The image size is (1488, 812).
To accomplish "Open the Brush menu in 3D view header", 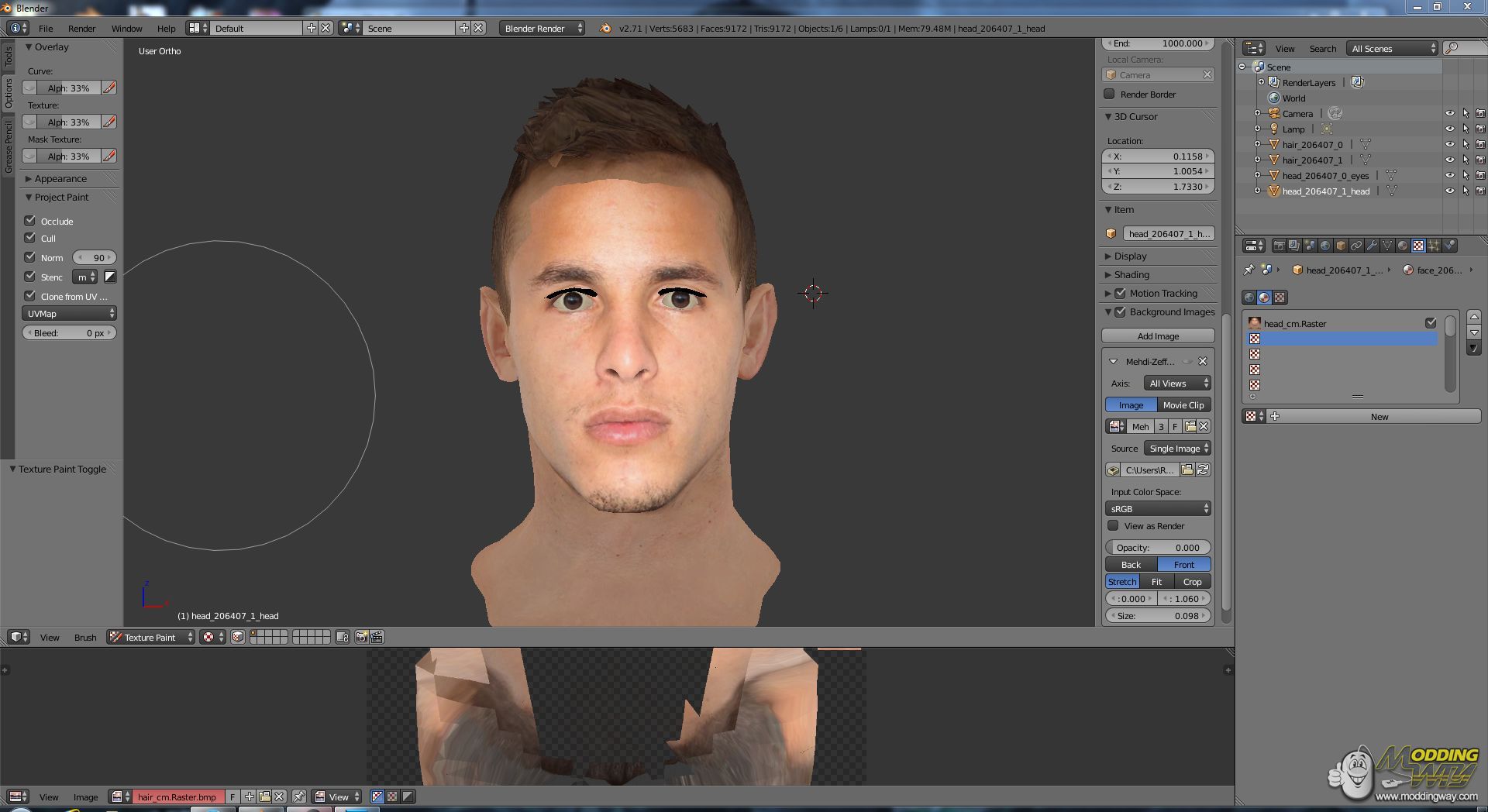I will [85, 638].
